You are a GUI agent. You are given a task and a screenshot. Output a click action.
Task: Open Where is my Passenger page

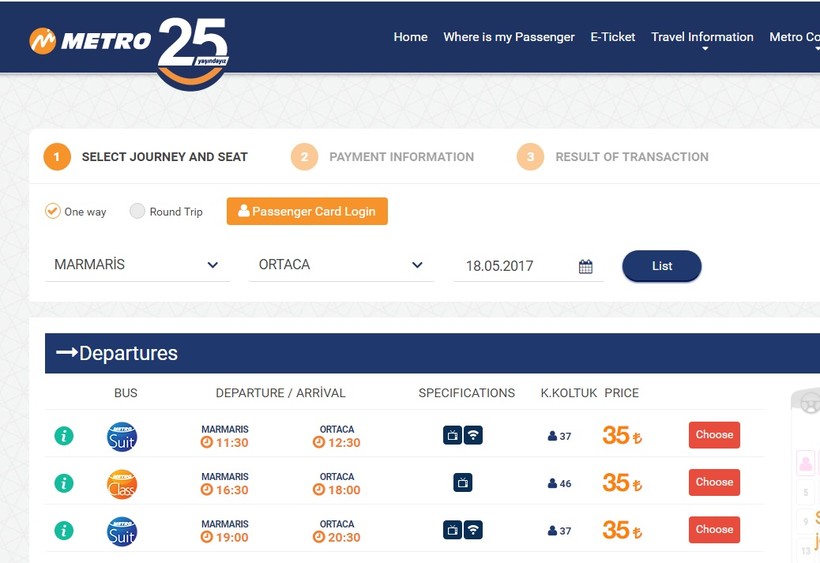509,37
